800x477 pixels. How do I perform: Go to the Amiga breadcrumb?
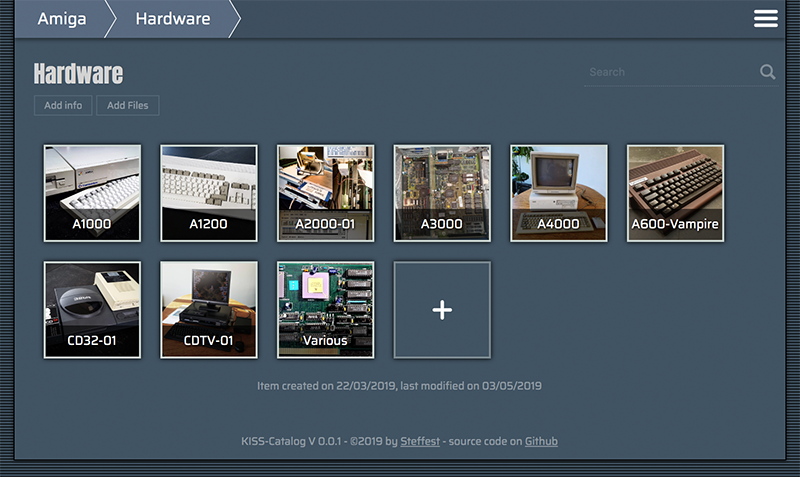click(x=62, y=19)
